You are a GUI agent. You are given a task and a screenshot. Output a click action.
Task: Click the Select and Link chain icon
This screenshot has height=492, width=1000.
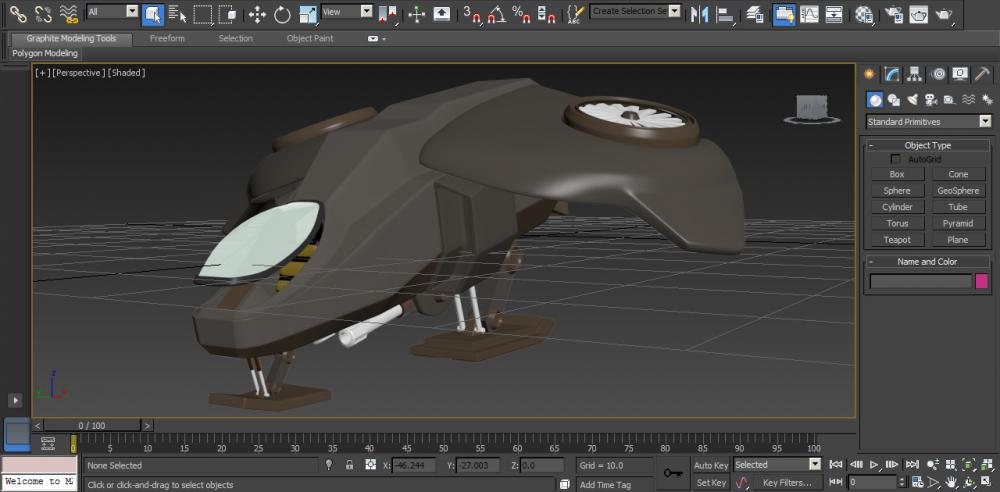tap(18, 14)
